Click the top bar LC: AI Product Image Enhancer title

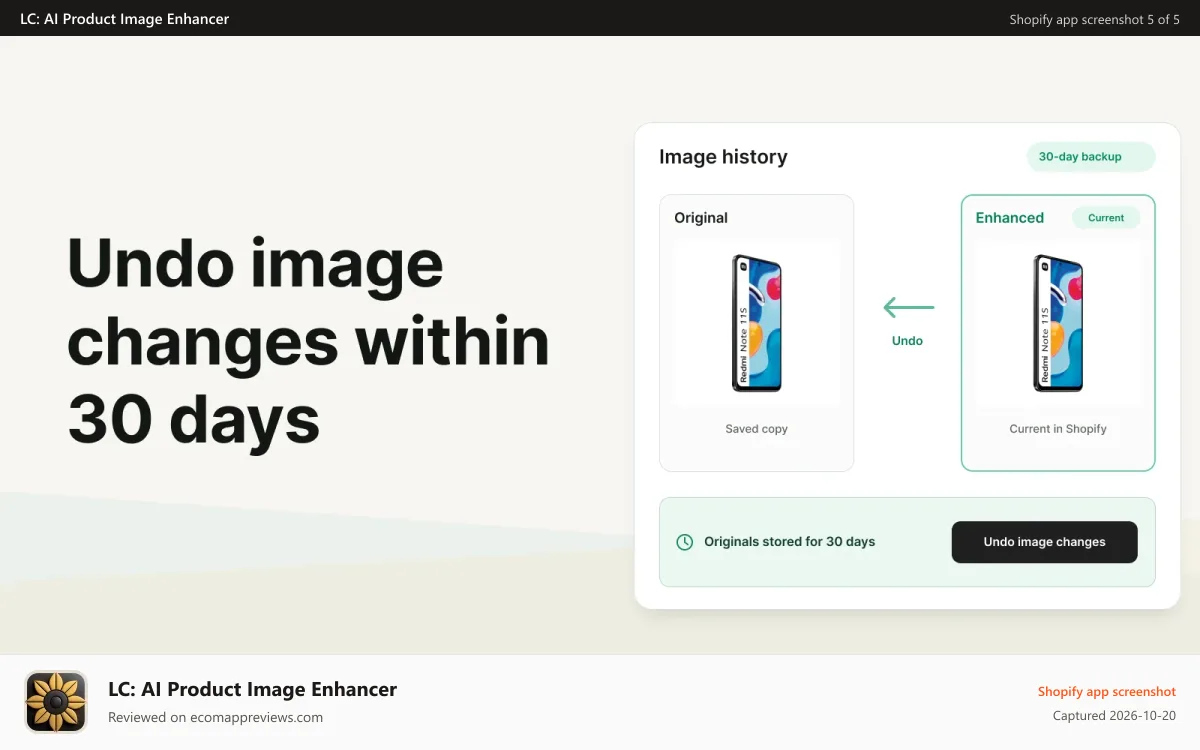point(124,19)
